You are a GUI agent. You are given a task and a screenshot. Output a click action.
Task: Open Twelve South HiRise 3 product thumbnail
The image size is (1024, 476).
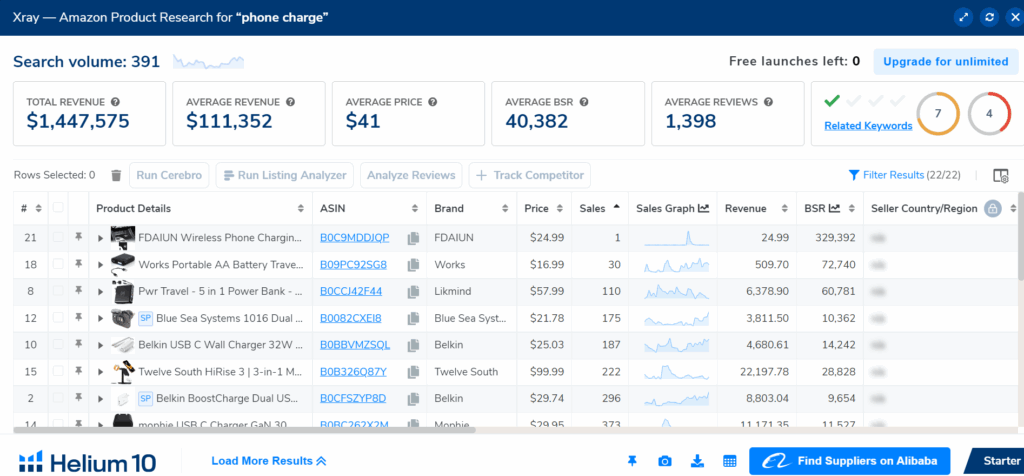point(123,372)
